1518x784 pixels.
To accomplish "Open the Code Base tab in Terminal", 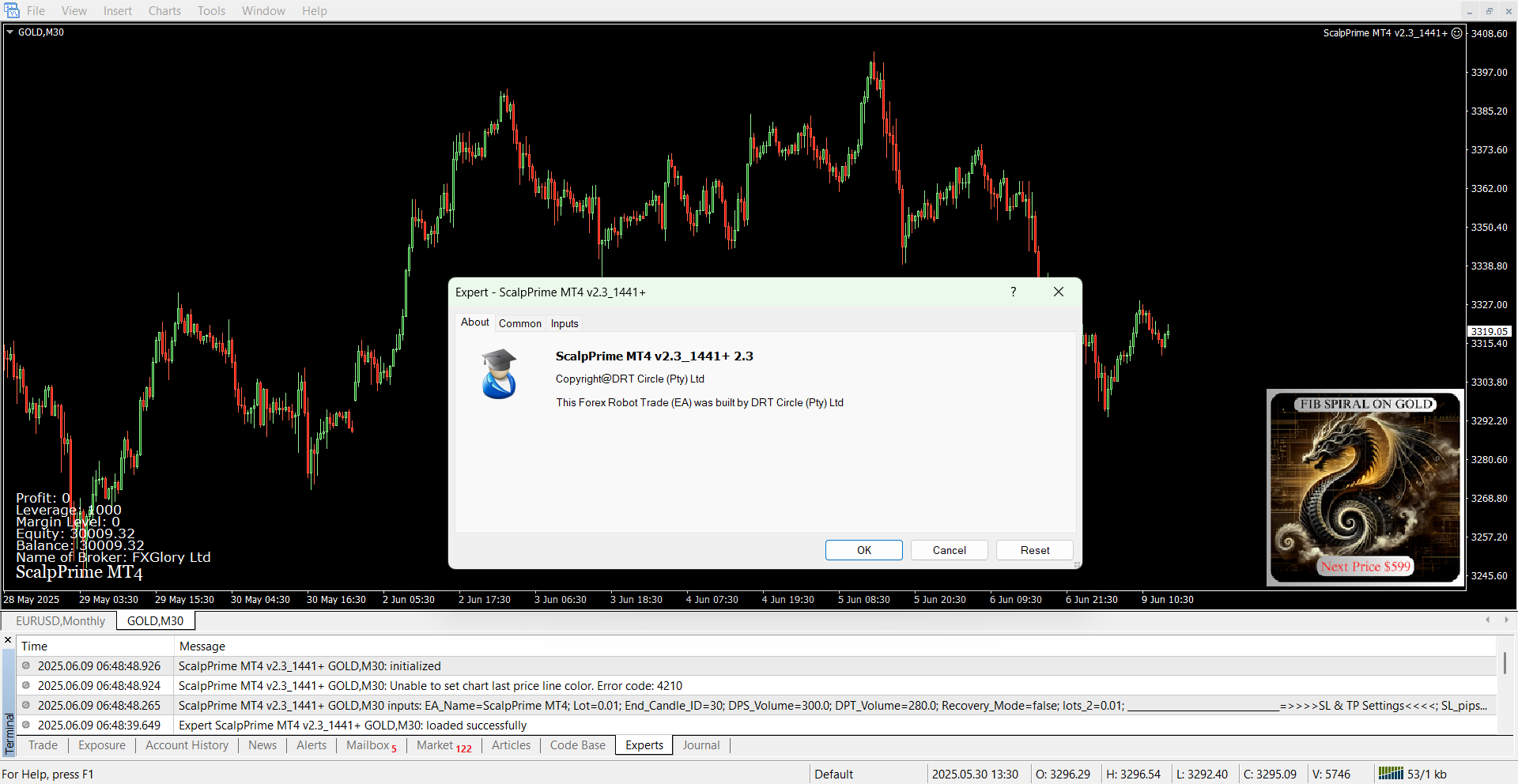I will (577, 745).
